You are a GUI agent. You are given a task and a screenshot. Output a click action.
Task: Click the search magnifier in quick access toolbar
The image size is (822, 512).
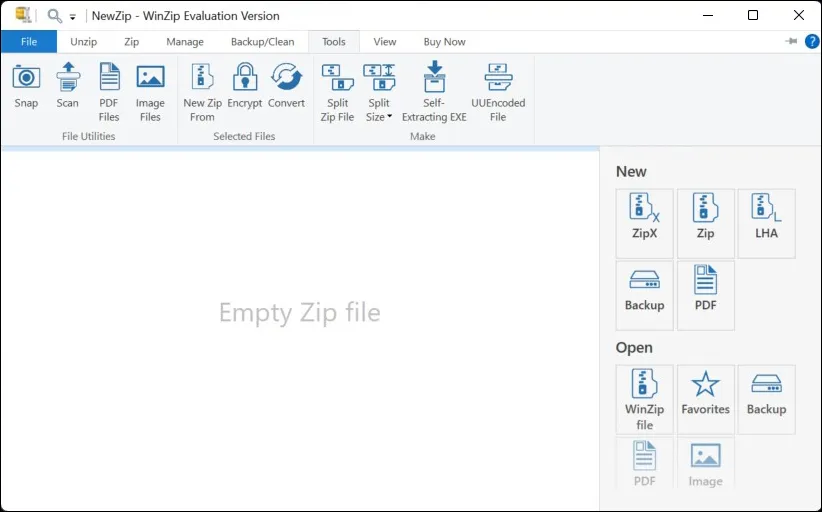click(x=55, y=16)
